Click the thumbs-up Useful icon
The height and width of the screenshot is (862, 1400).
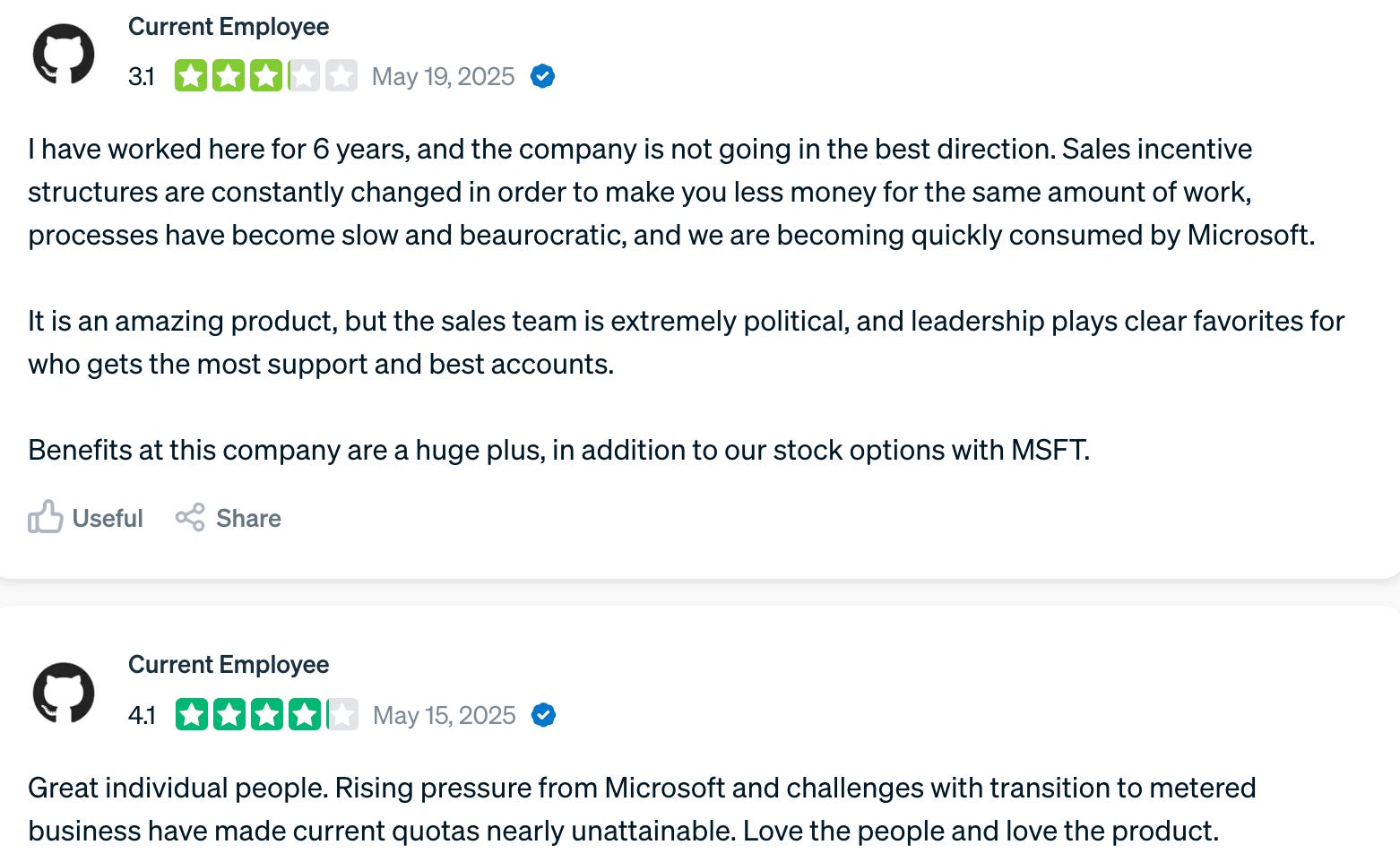pyautogui.click(x=45, y=517)
